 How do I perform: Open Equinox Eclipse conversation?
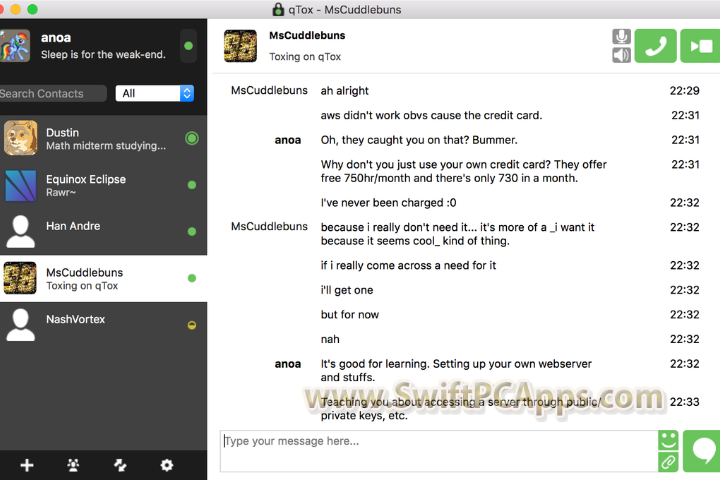(x=103, y=185)
